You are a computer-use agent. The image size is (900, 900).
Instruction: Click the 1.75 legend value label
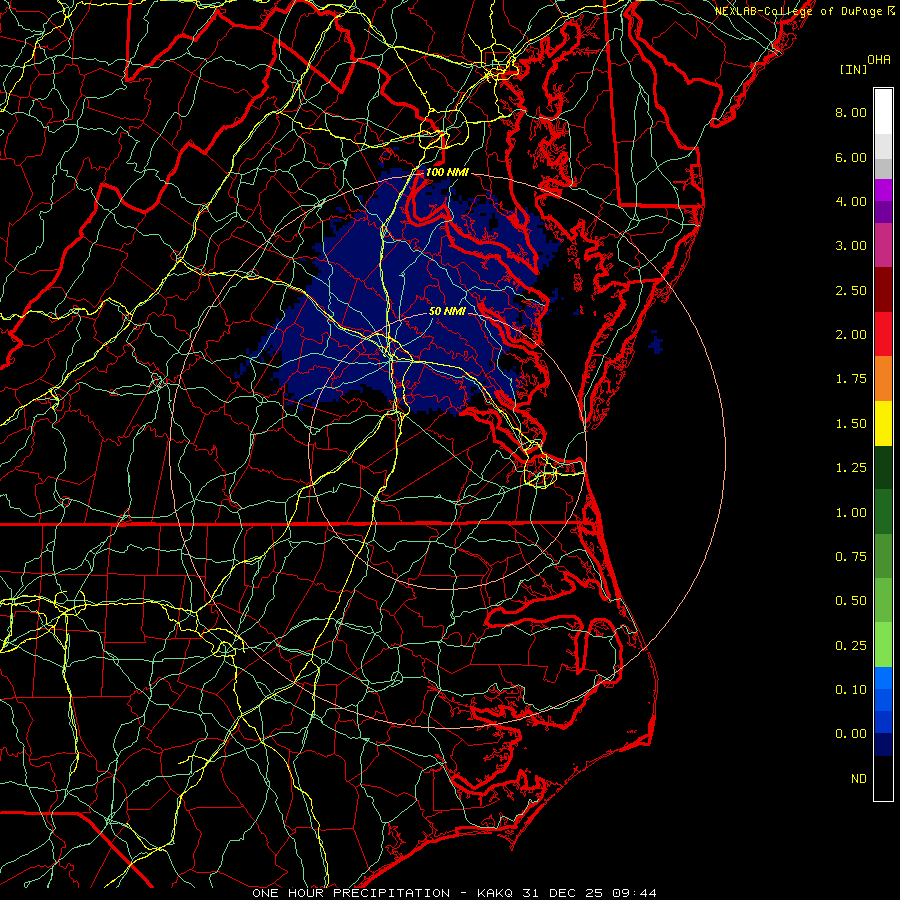pyautogui.click(x=851, y=379)
